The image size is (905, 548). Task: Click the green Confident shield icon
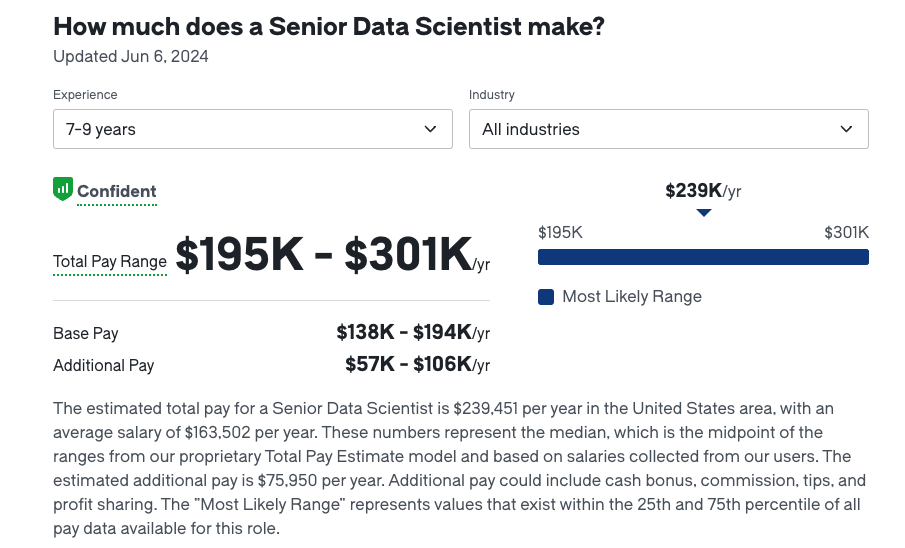pos(63,189)
